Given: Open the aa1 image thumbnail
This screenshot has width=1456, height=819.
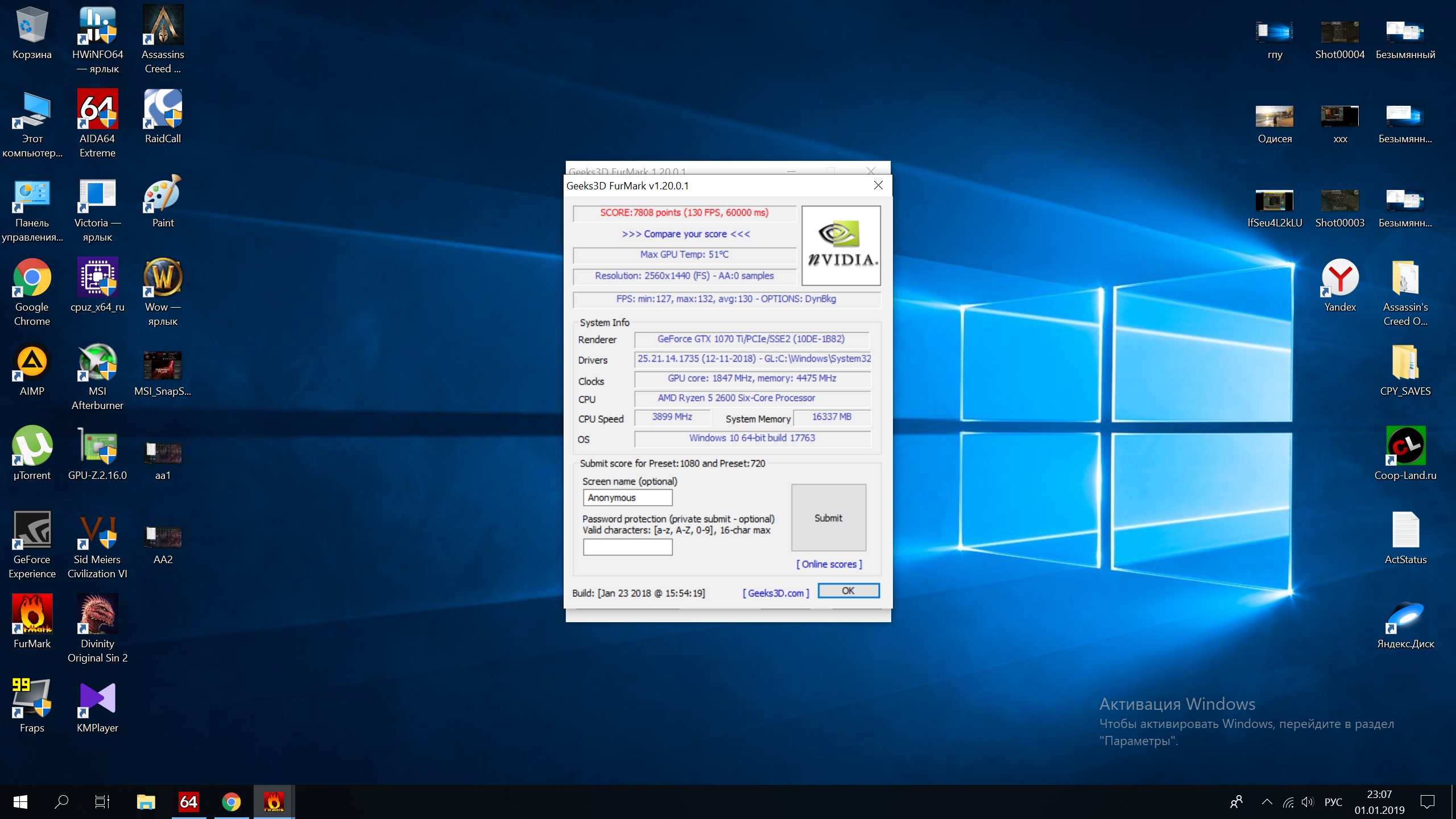Looking at the screenshot, I should pyautogui.click(x=163, y=453).
